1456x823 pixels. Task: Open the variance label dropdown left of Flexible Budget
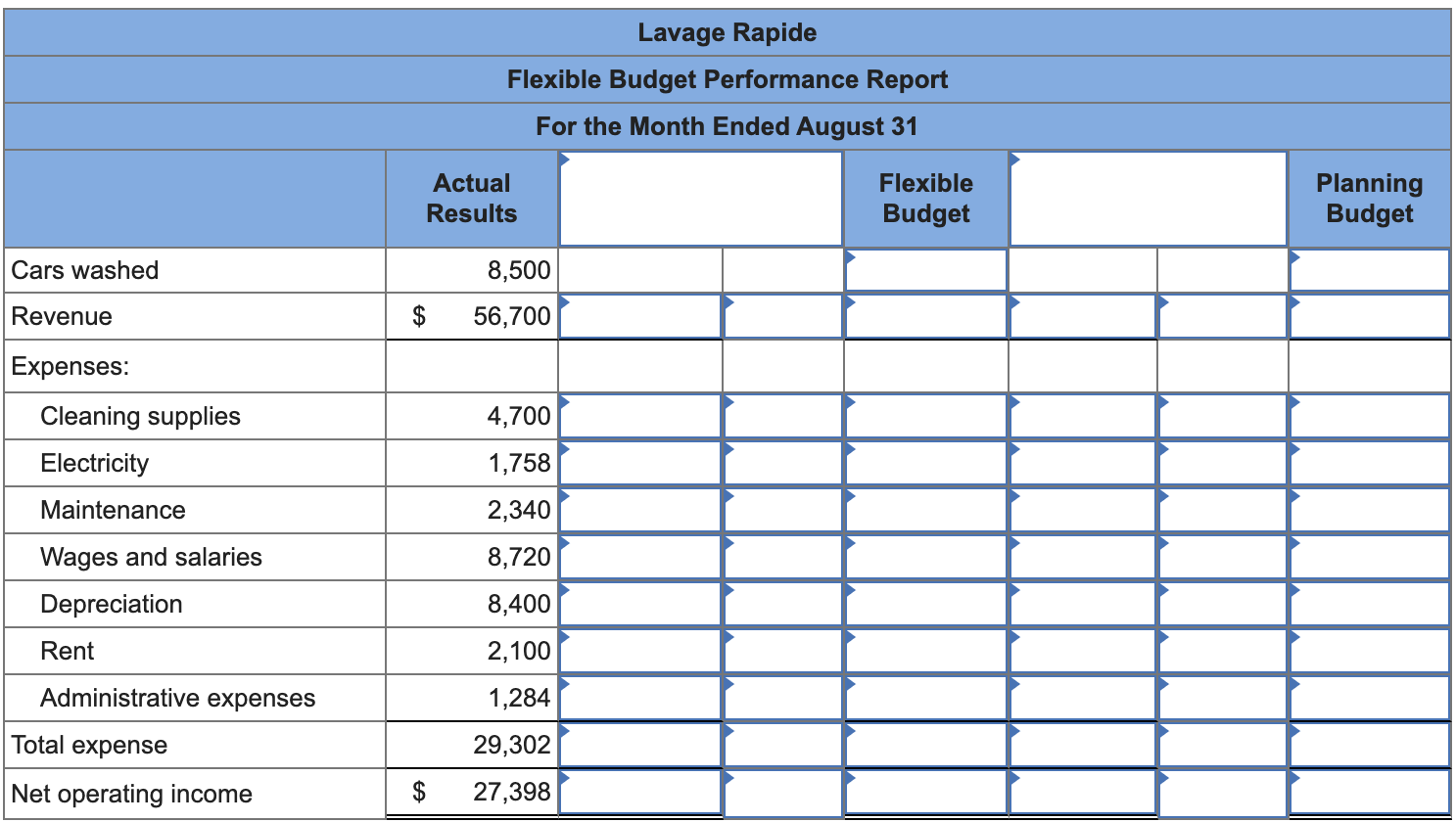(x=700, y=196)
